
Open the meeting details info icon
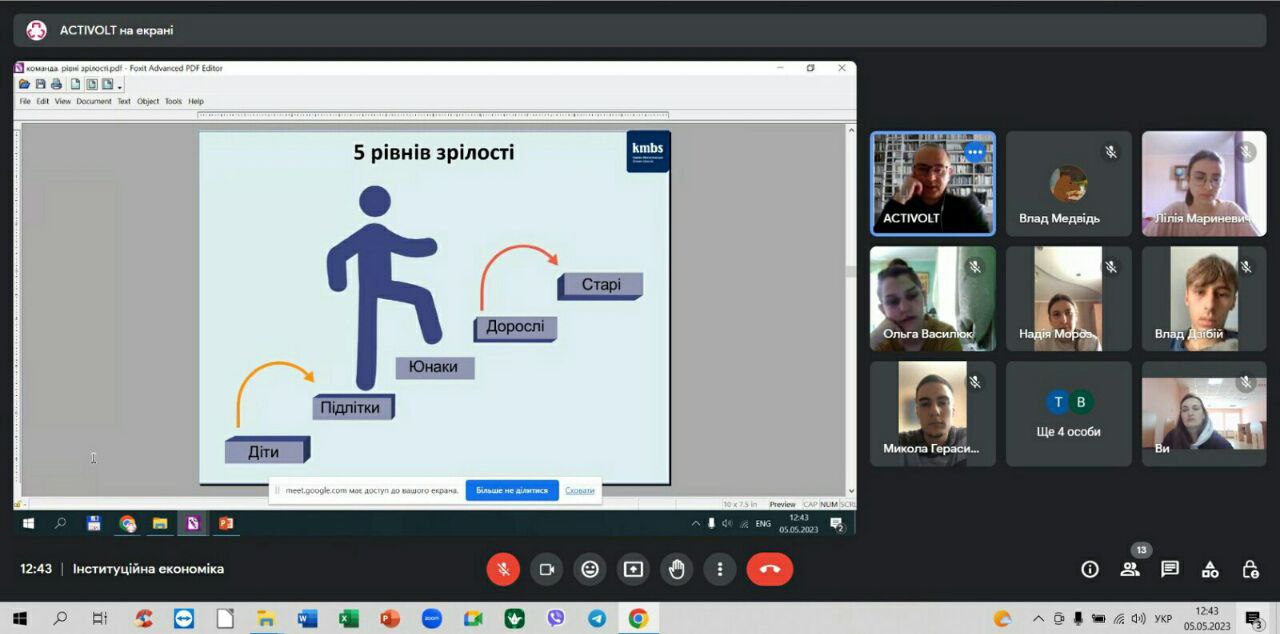[x=1090, y=569]
